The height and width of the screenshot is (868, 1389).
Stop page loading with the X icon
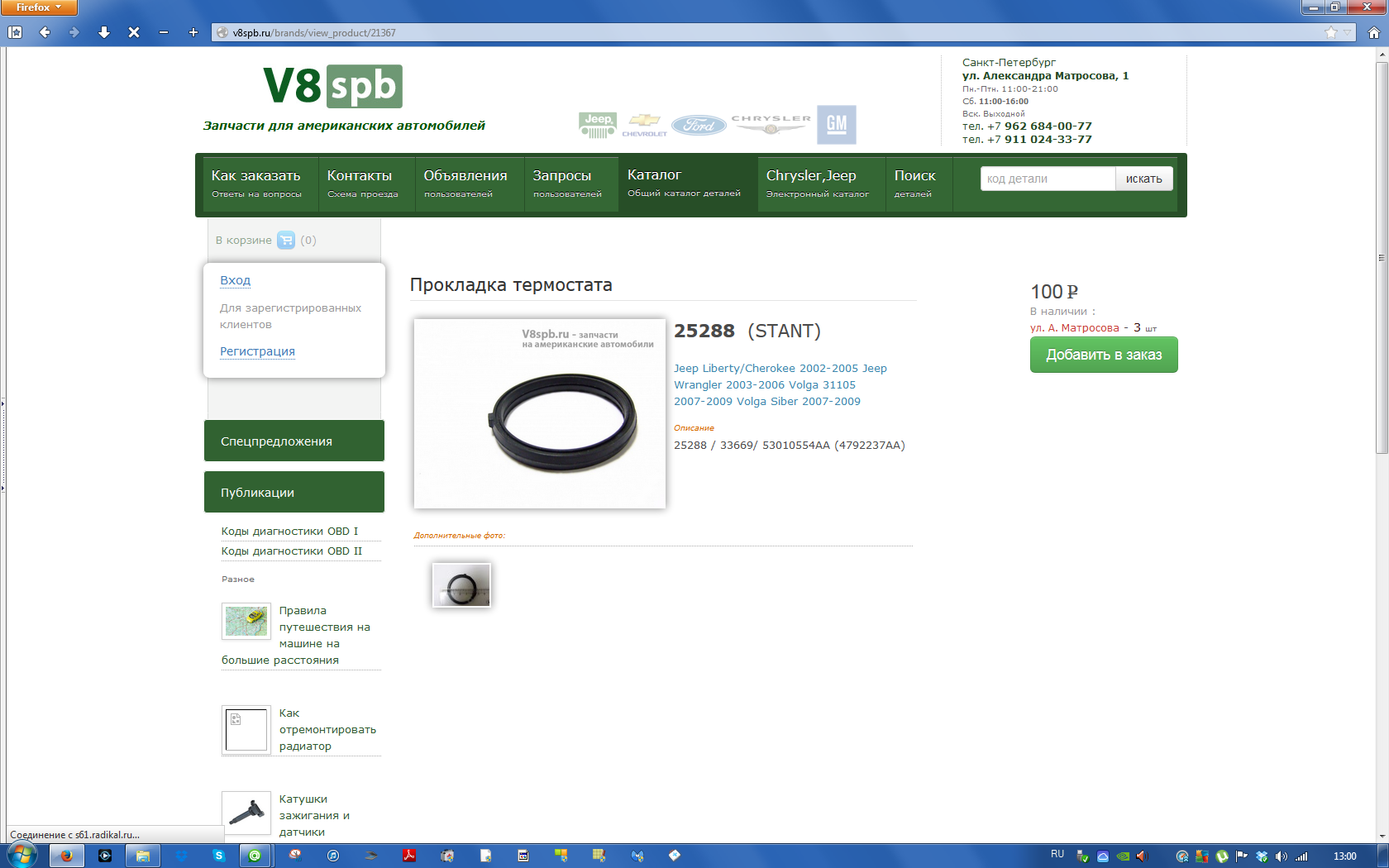(134, 32)
